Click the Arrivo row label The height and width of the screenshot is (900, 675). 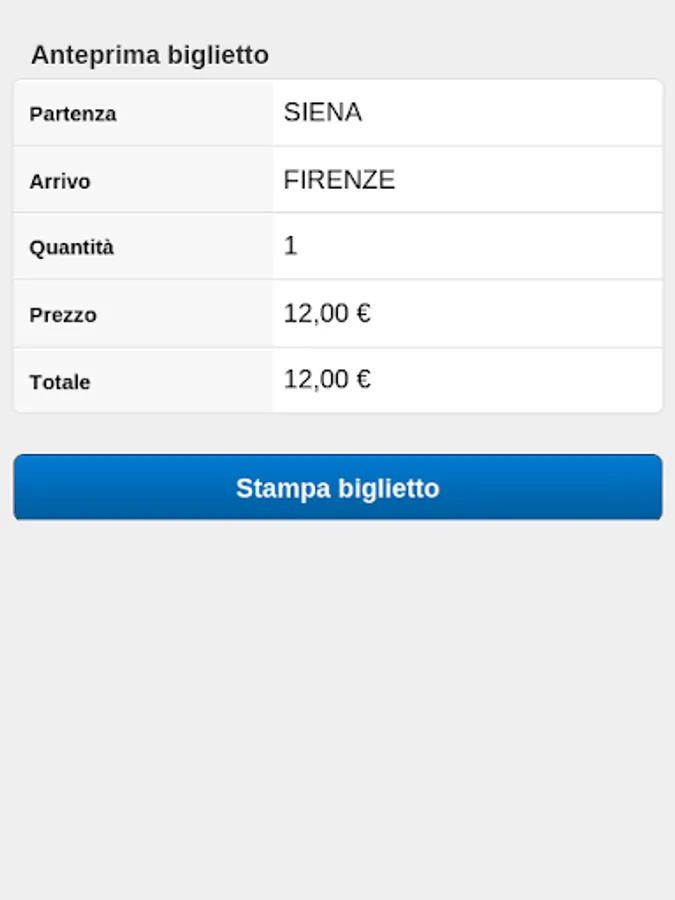coord(60,181)
